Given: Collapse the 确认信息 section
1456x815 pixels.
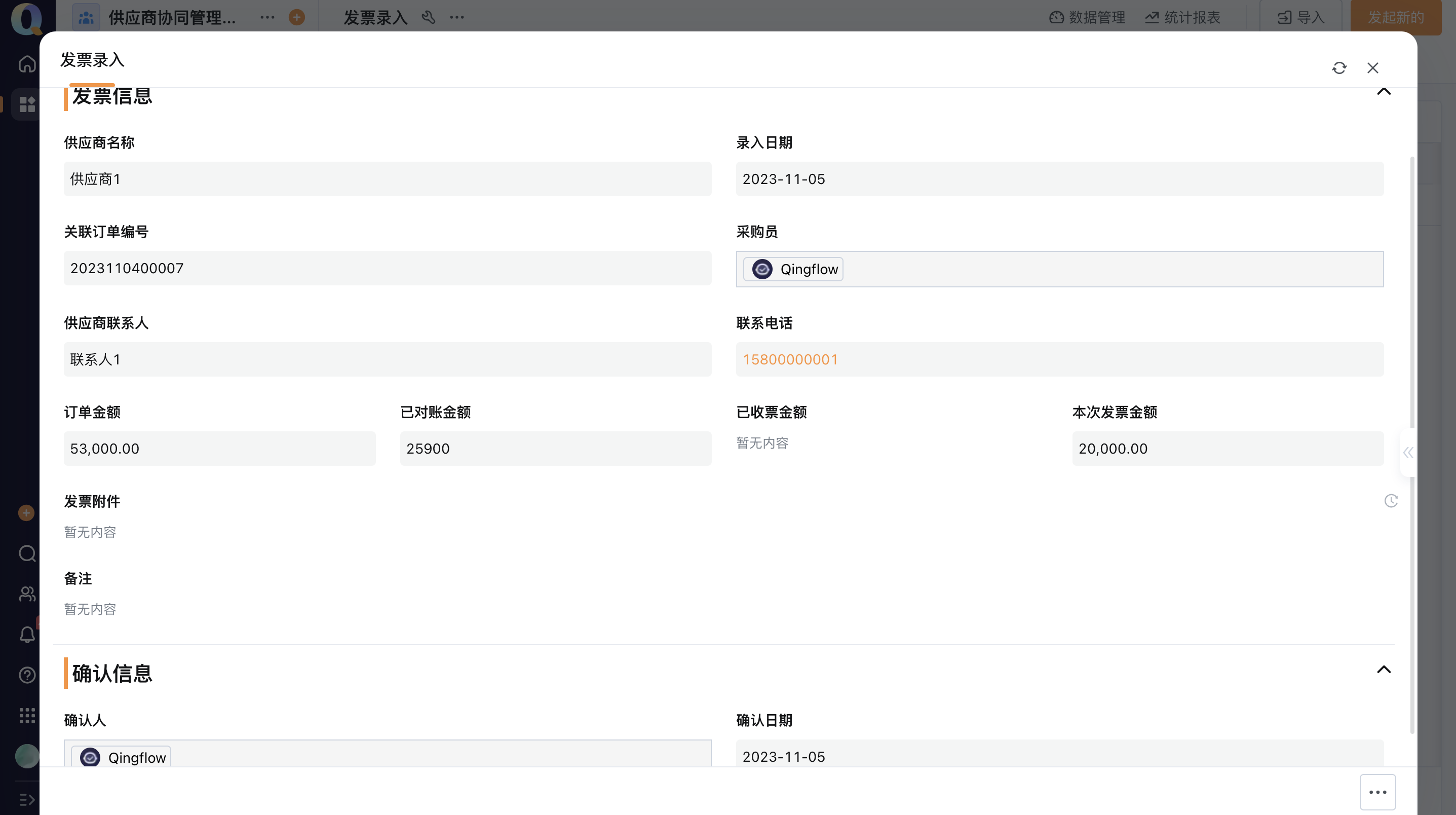Looking at the screenshot, I should (x=1384, y=670).
